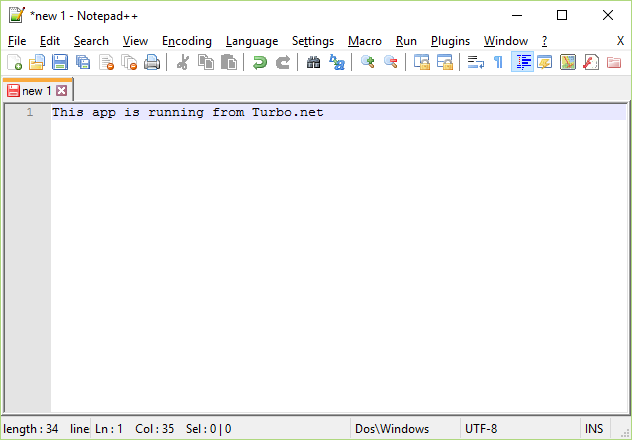
Task: Open the Function List icon
Action: click(590, 62)
